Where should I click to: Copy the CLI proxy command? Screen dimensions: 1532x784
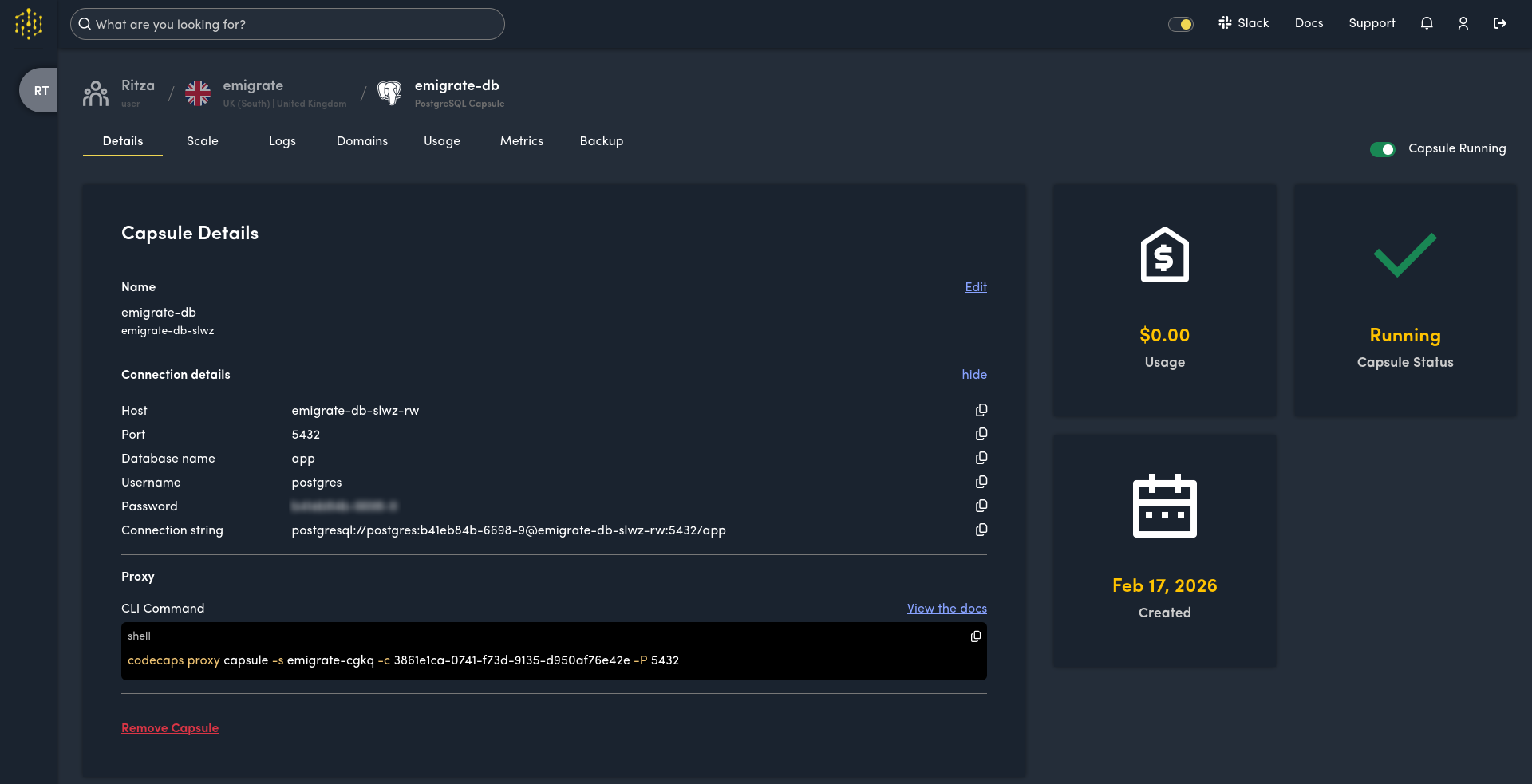(975, 636)
